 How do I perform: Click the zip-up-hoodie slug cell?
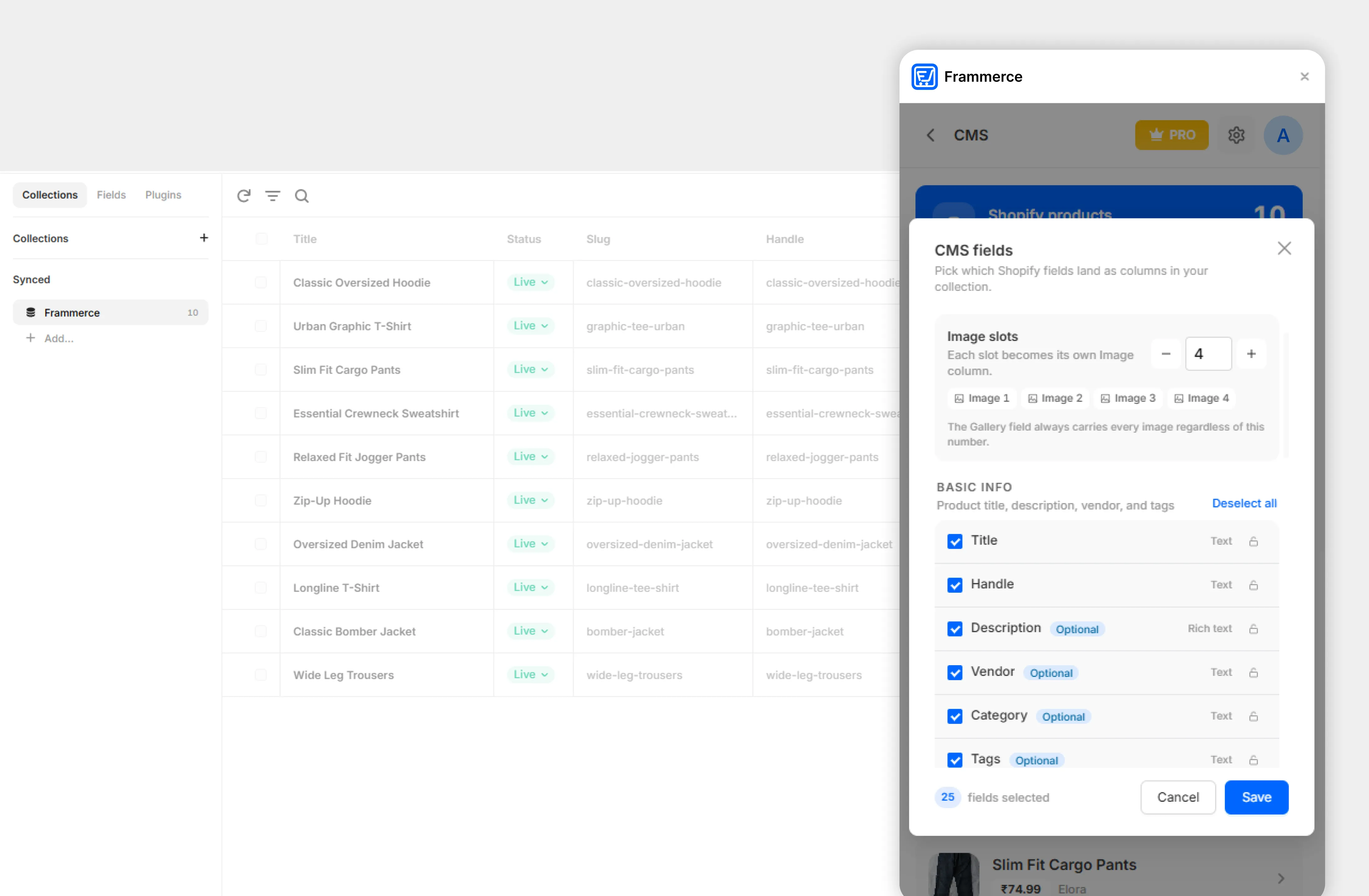point(663,500)
